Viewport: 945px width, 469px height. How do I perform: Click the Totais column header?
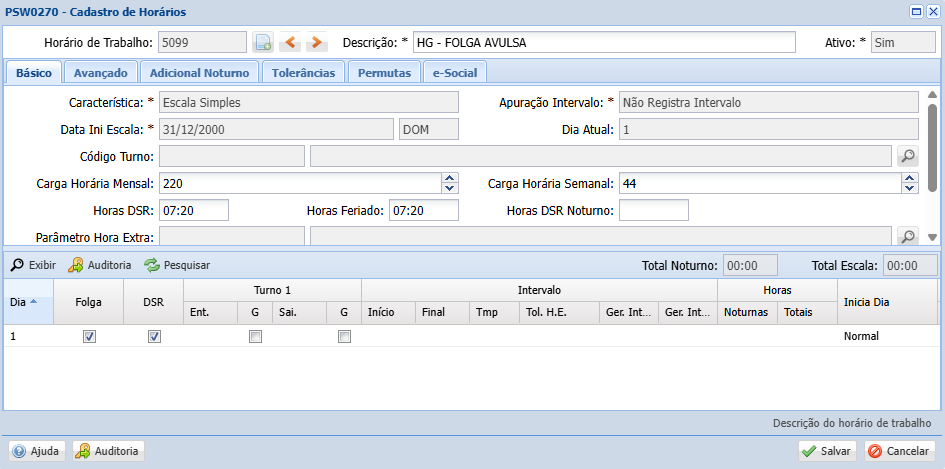coord(807,312)
